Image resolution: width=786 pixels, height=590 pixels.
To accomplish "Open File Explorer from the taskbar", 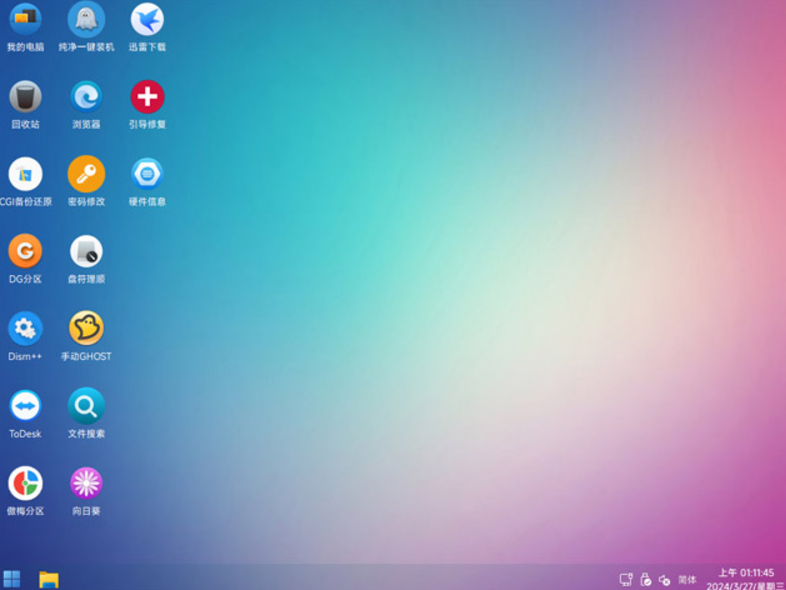I will pyautogui.click(x=48, y=579).
